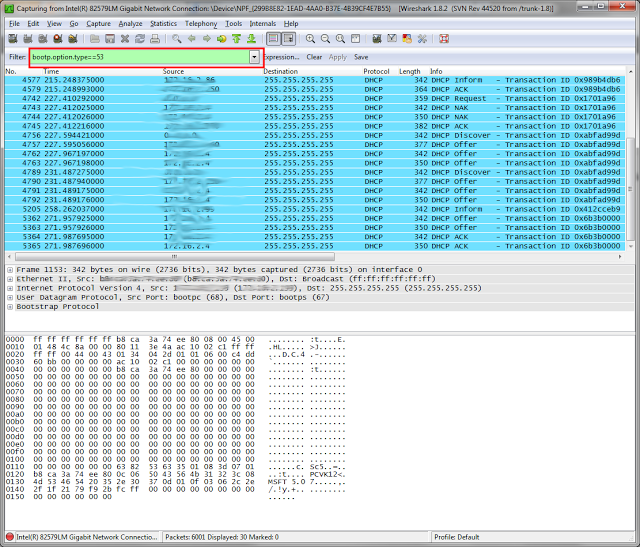Viewport: 640px width, 547px height.
Task: Click the zoom out toolbar icon
Action: pos(326,38)
